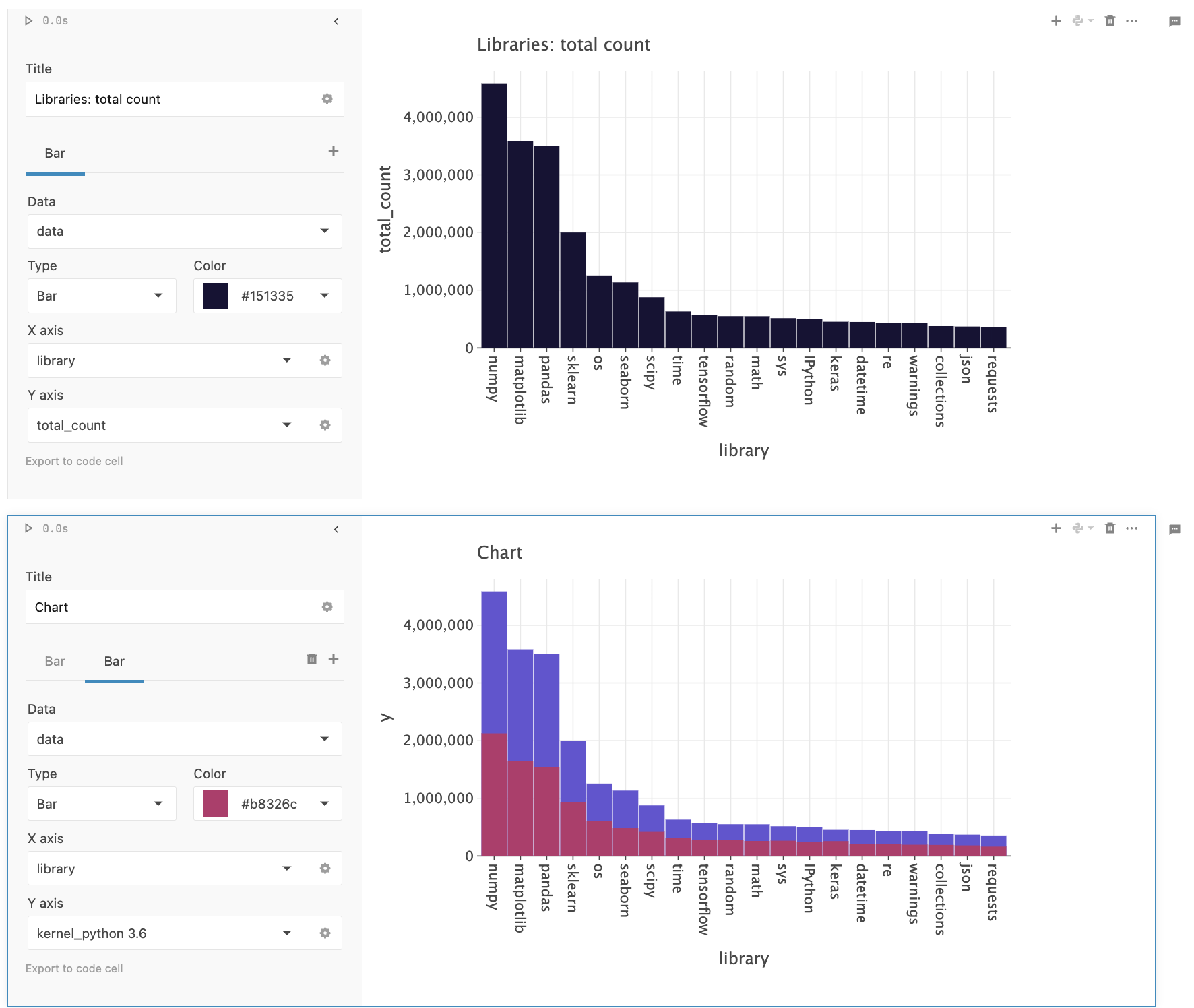Image resolution: width=1194 pixels, height=1008 pixels.
Task: Add cell using plus icon above second chart
Action: [1057, 528]
